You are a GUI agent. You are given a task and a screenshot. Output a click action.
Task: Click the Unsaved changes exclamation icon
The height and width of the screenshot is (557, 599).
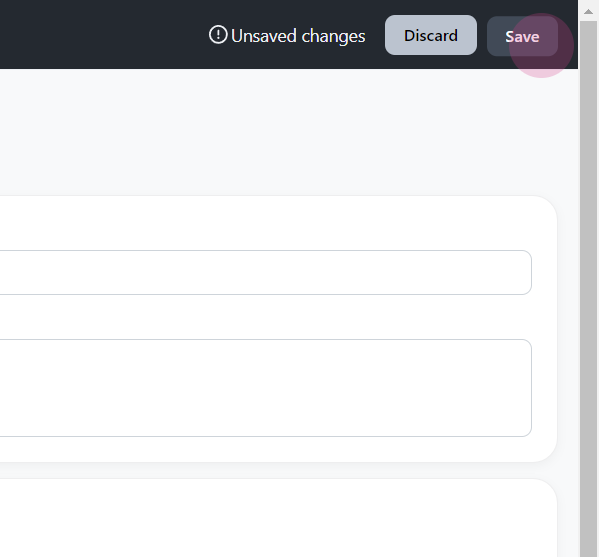(x=218, y=35)
